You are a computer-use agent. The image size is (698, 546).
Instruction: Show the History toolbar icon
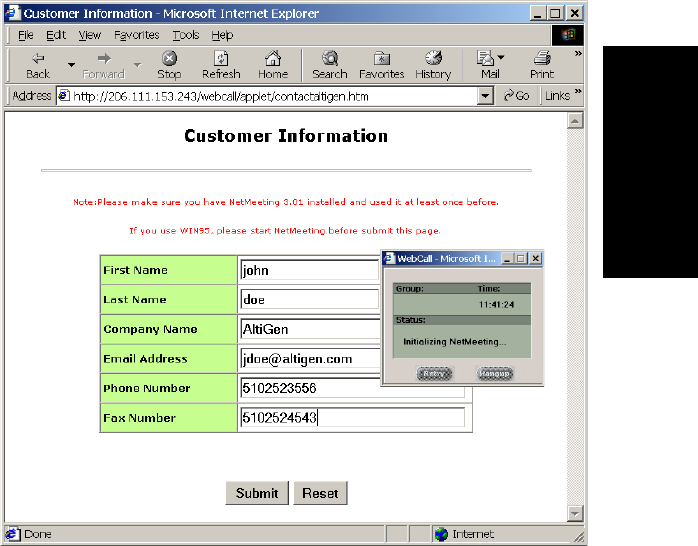click(433, 59)
